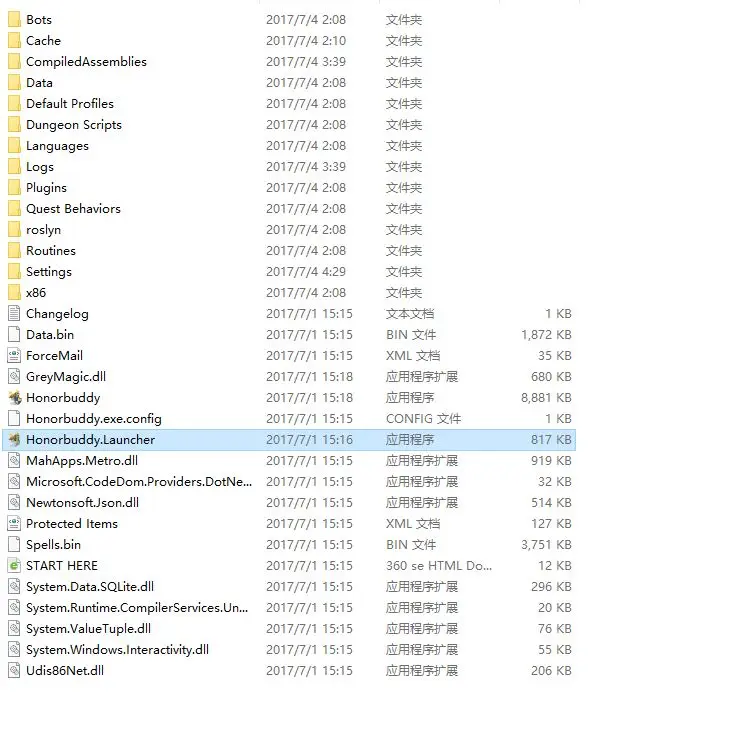This screenshot has width=740, height=745.
Task: Click the Honorbuddy.exe.config file icon
Action: tap(14, 418)
